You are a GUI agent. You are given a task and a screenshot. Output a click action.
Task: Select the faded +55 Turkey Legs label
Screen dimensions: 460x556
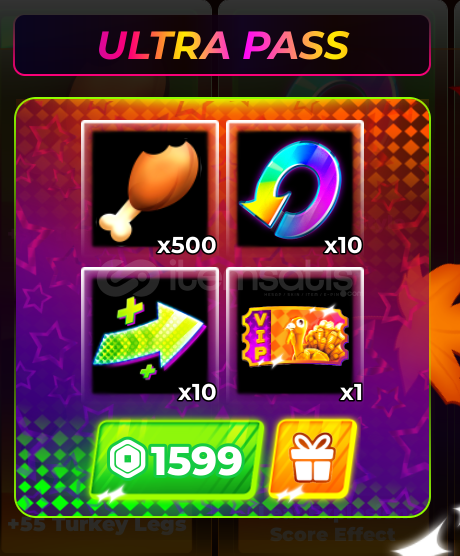(x=97, y=524)
